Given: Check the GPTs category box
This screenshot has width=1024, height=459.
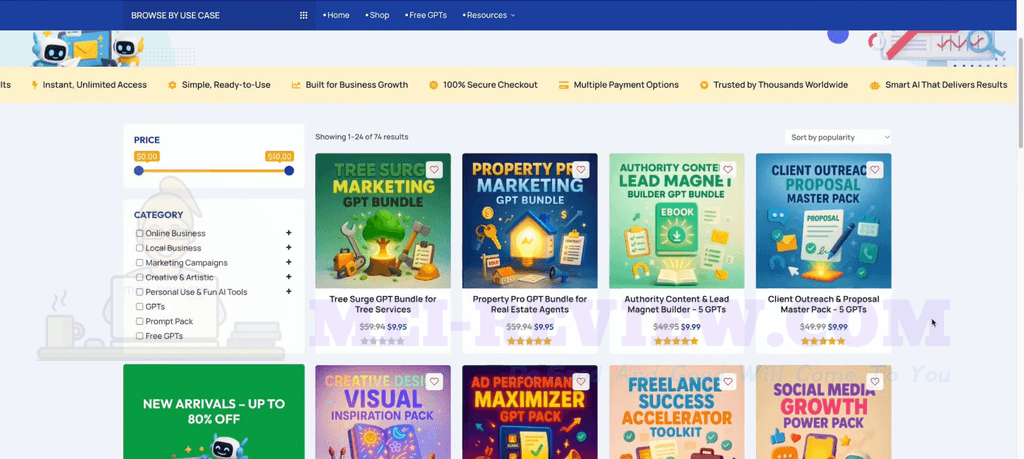Looking at the screenshot, I should tap(139, 307).
